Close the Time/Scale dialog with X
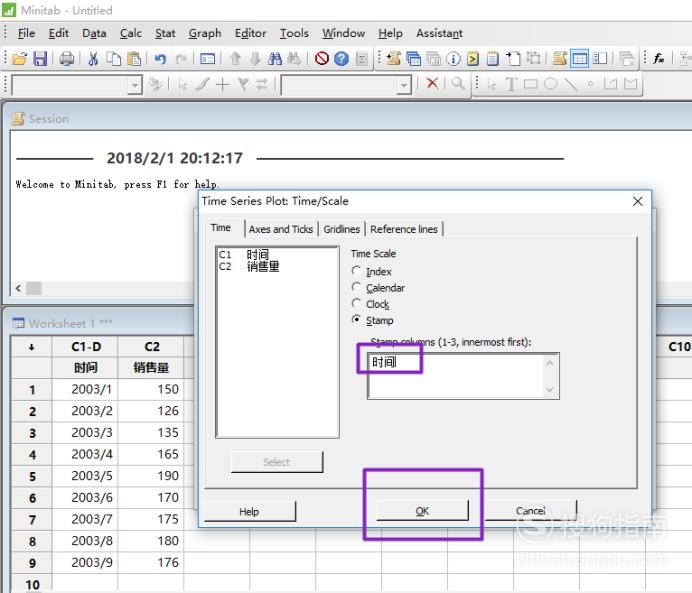The width and height of the screenshot is (692, 593). click(637, 201)
